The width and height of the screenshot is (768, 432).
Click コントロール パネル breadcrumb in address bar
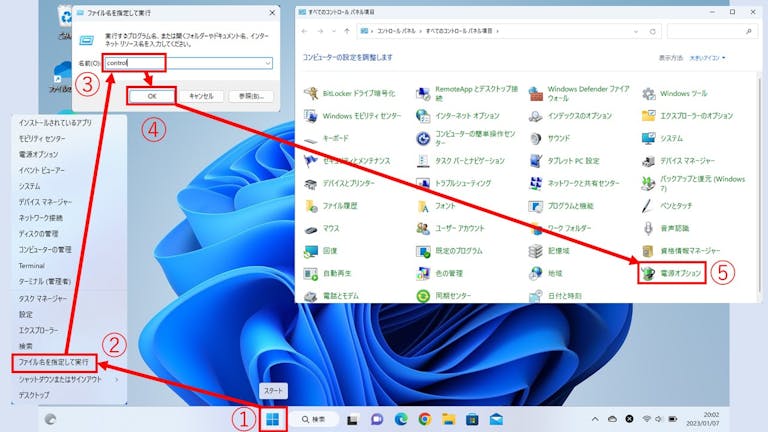396,31
